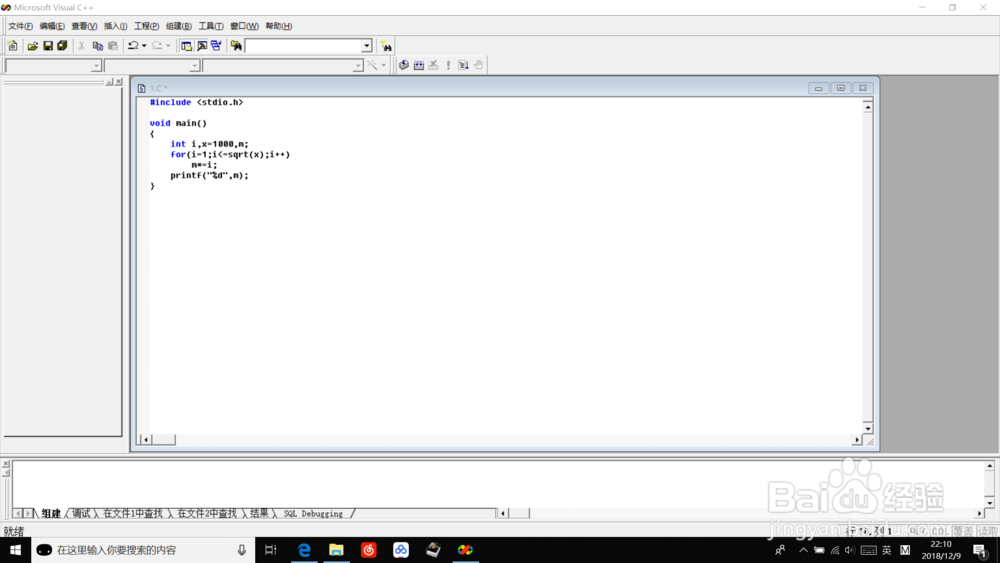Open the 组建(B) menu
Screen dimensions: 1000x563
tap(179, 26)
